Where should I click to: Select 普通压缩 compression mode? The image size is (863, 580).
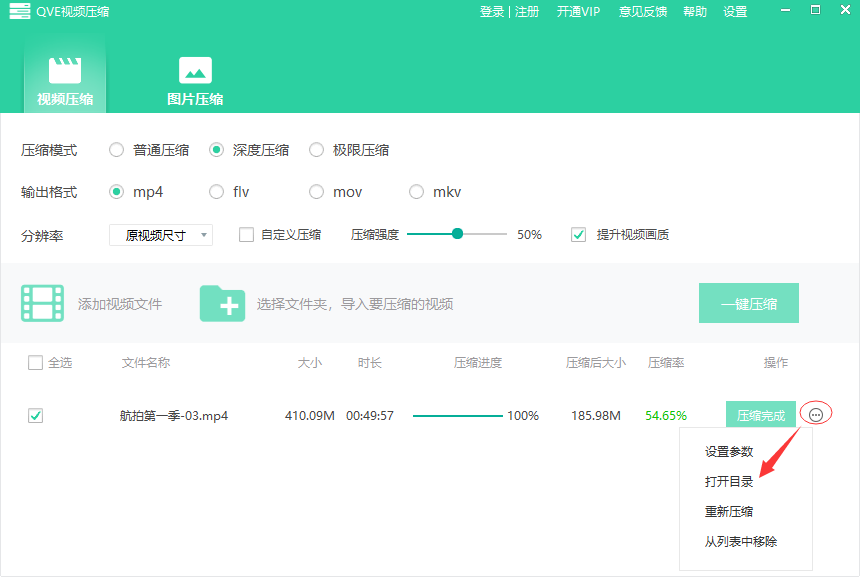pyautogui.click(x=116, y=150)
